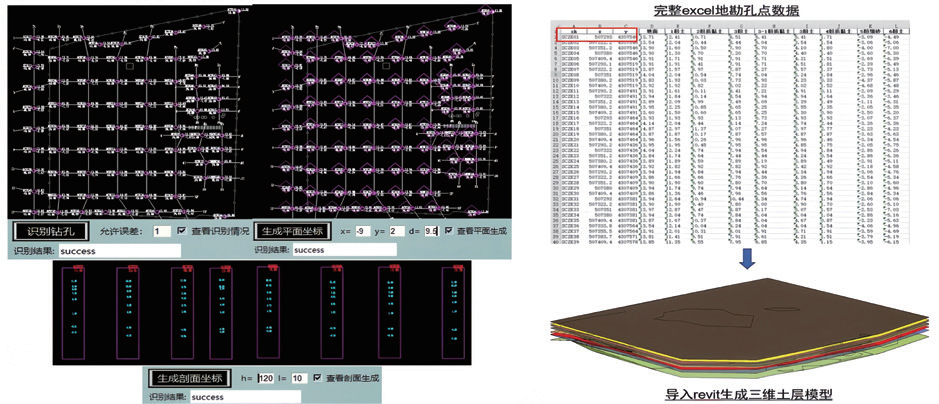Click the 生成剖面坐标 button
This screenshot has width=939, height=404.
tap(188, 379)
